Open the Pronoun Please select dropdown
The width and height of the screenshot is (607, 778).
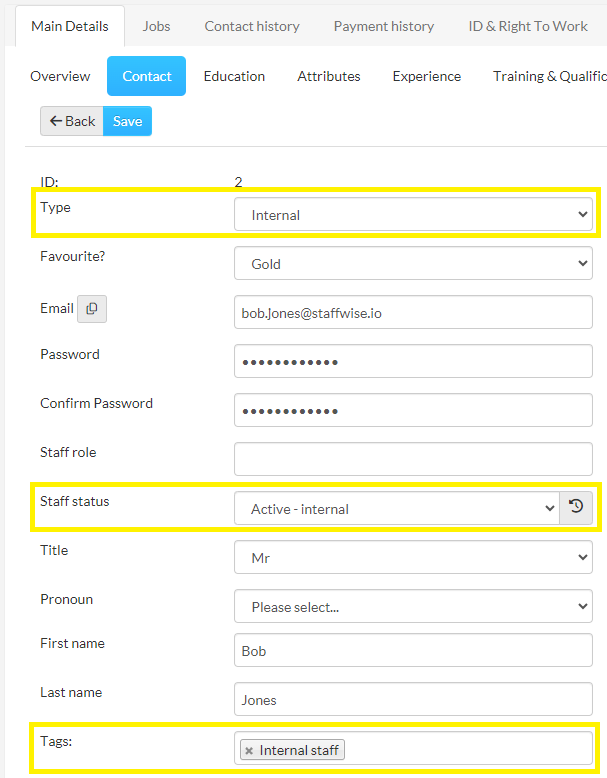pyautogui.click(x=413, y=606)
